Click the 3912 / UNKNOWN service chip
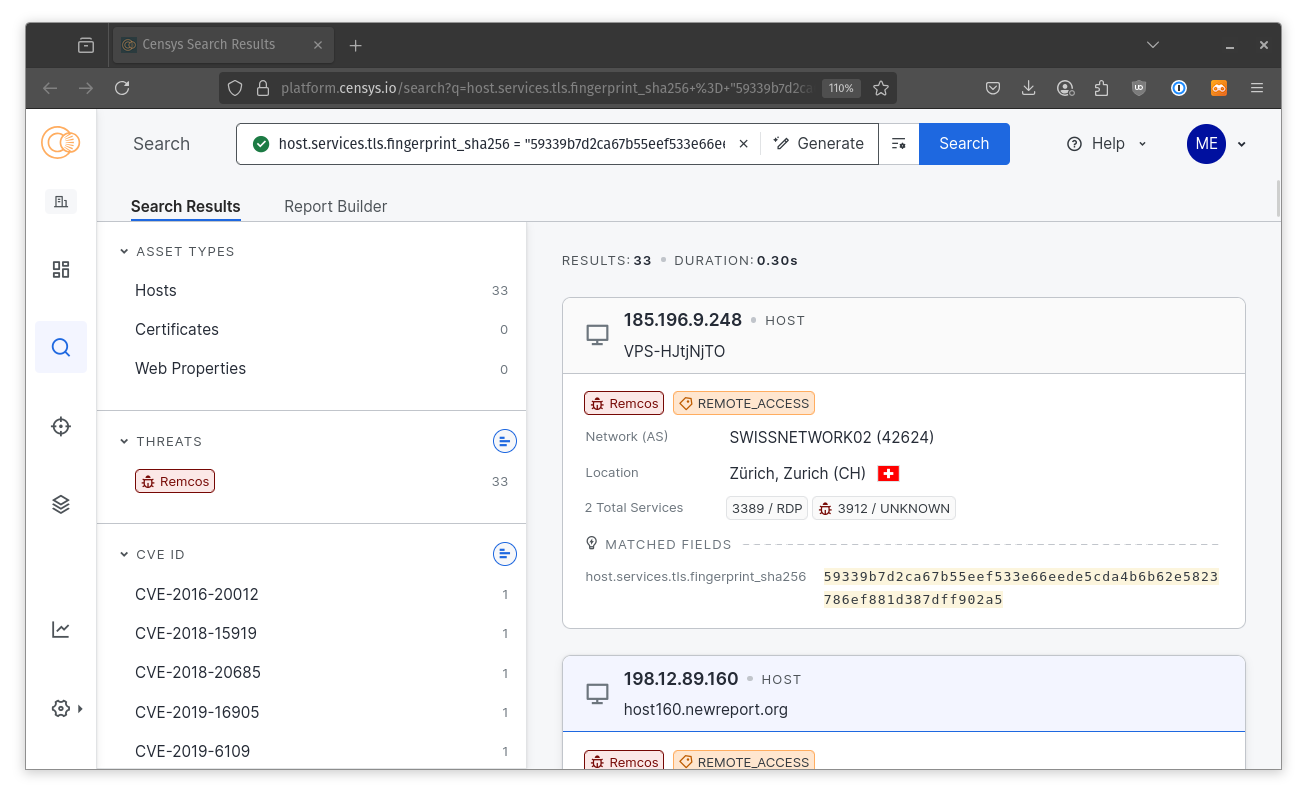This screenshot has width=1307, height=798. 884,508
